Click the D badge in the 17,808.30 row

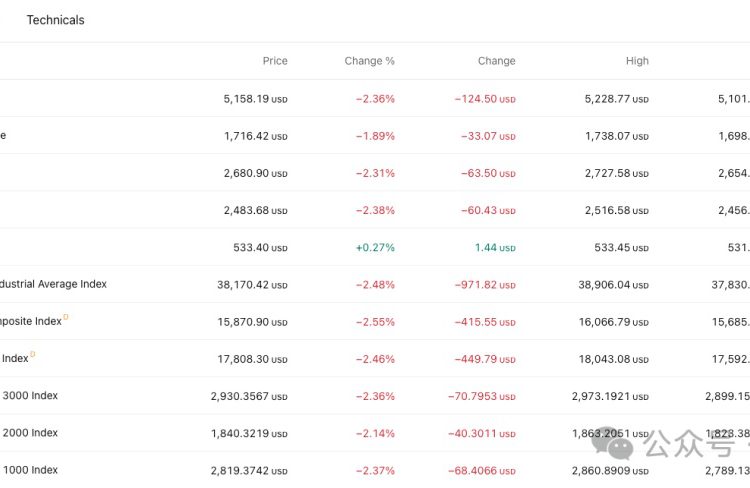click(x=33, y=354)
